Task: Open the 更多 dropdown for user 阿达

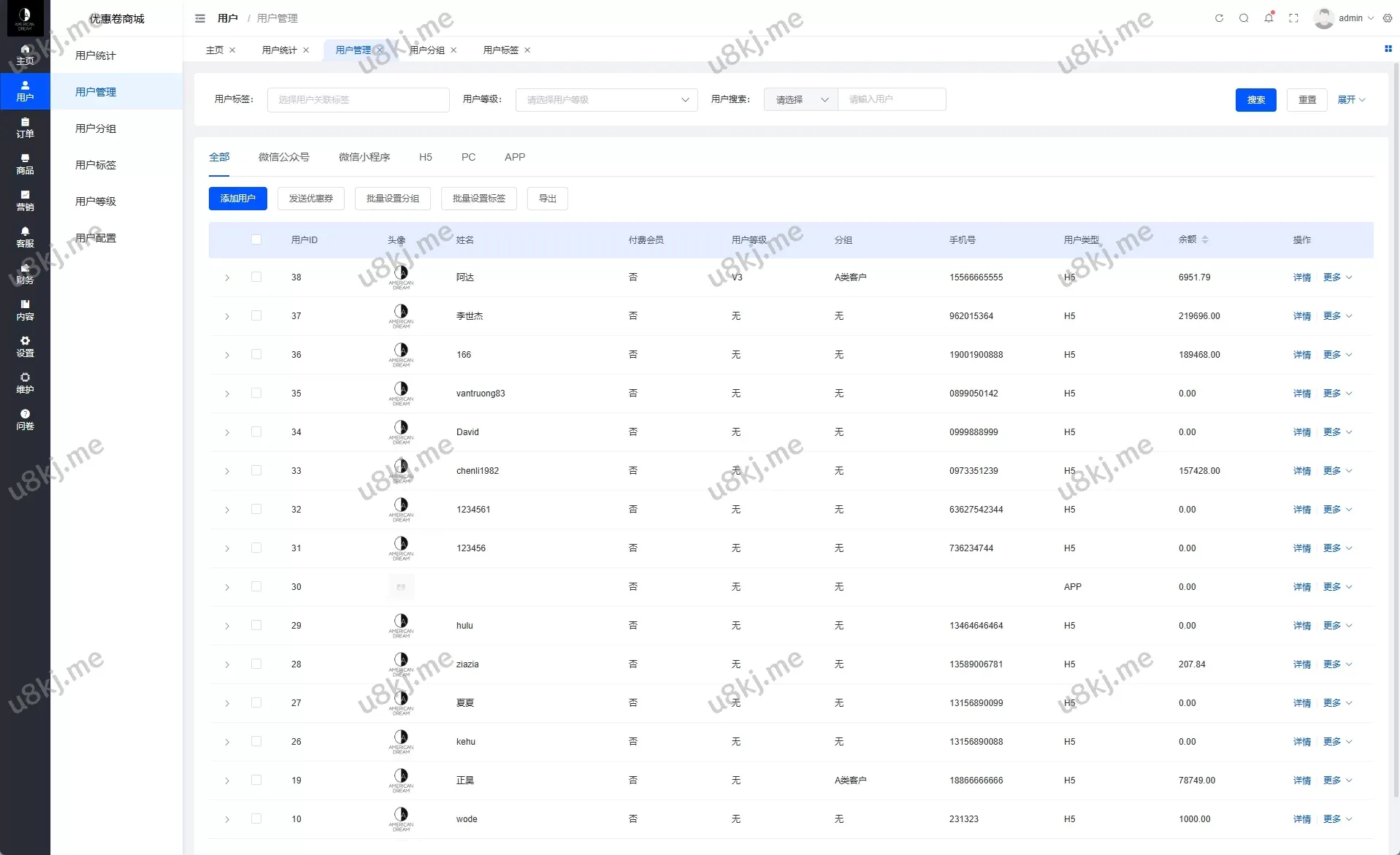Action: click(x=1337, y=277)
